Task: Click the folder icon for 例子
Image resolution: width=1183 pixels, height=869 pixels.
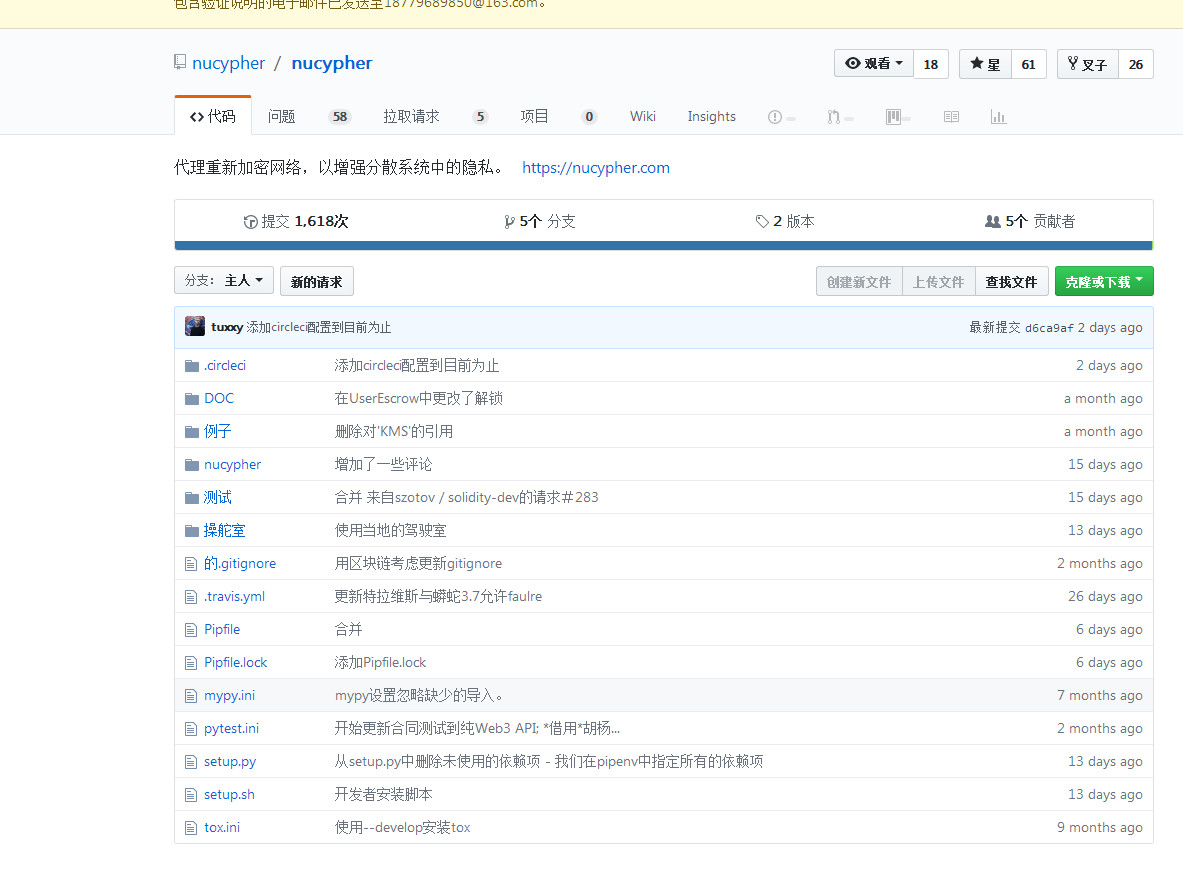Action: 192,431
